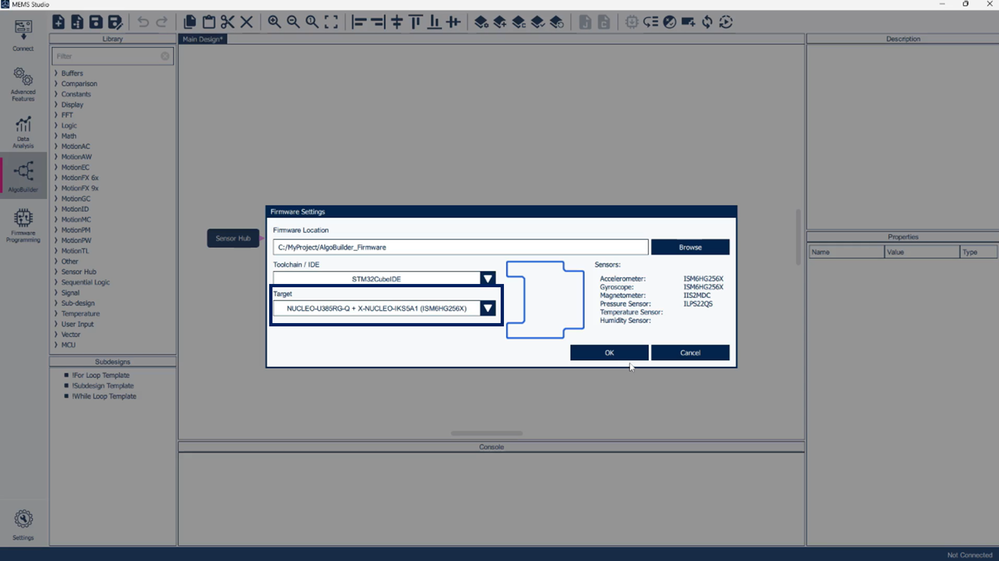Click the Align Left icon

359,22
